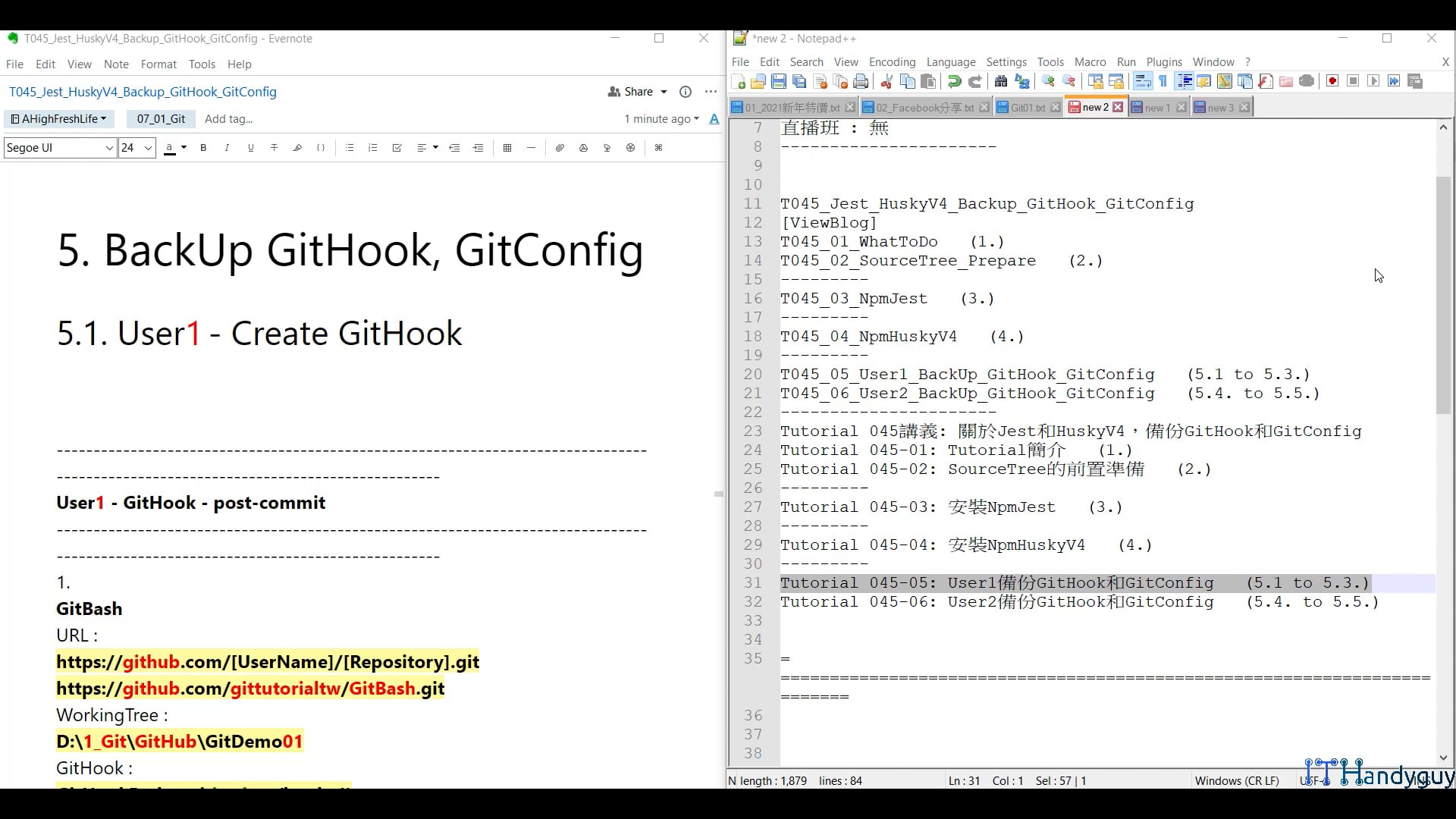Toggle Show All Characters in Notepad++
Screen dimensions: 1456x819
coord(1163,81)
